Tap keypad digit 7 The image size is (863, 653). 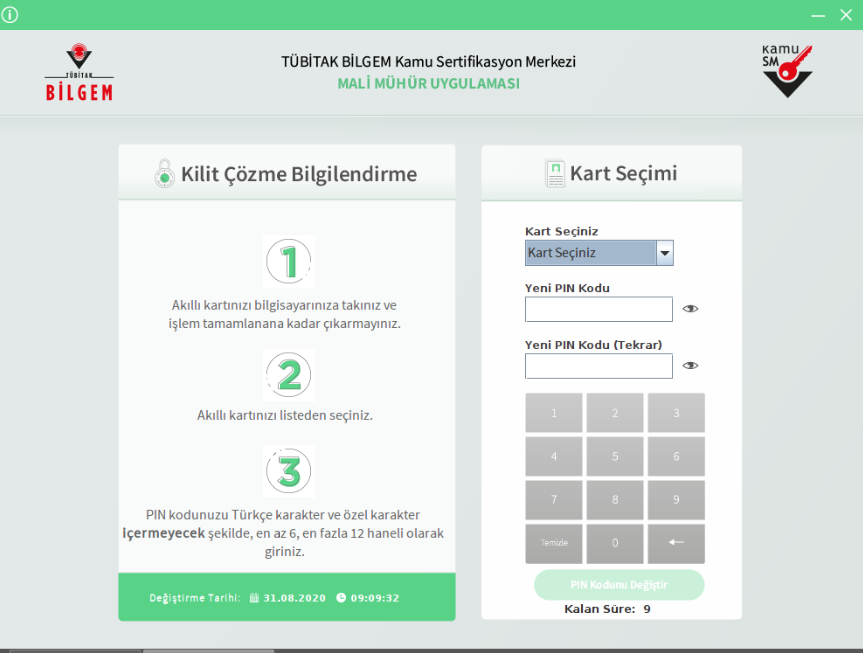(x=554, y=500)
